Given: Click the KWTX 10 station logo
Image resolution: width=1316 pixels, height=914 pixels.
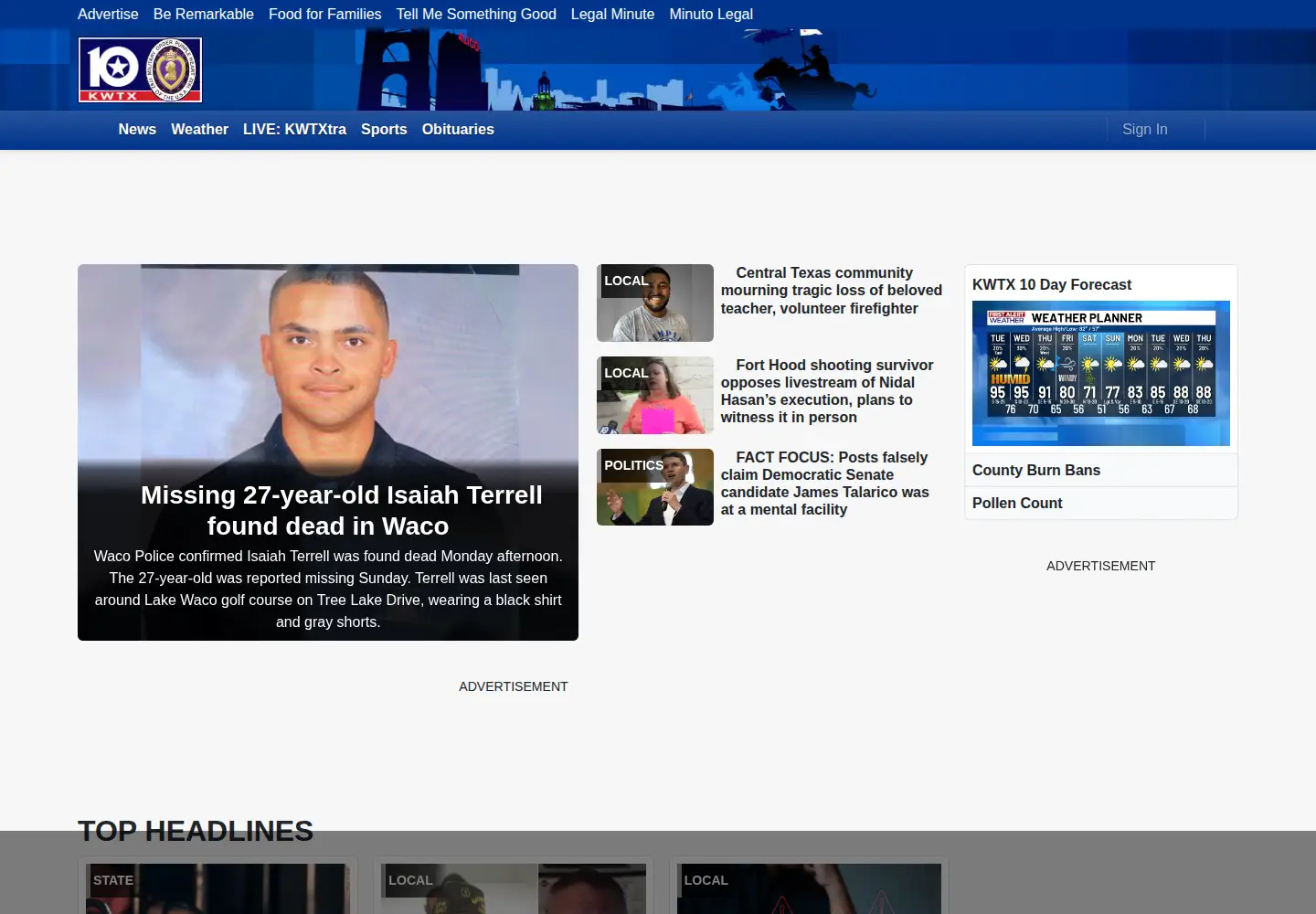Looking at the screenshot, I should [140, 69].
